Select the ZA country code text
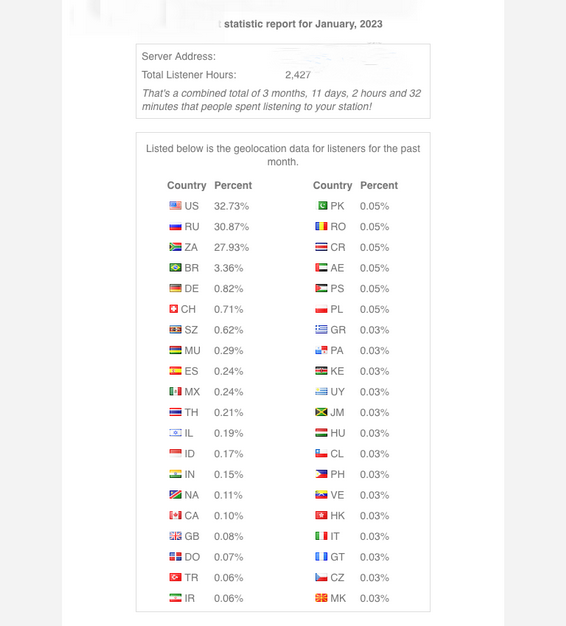Image resolution: width=566 pixels, height=626 pixels. tap(191, 248)
